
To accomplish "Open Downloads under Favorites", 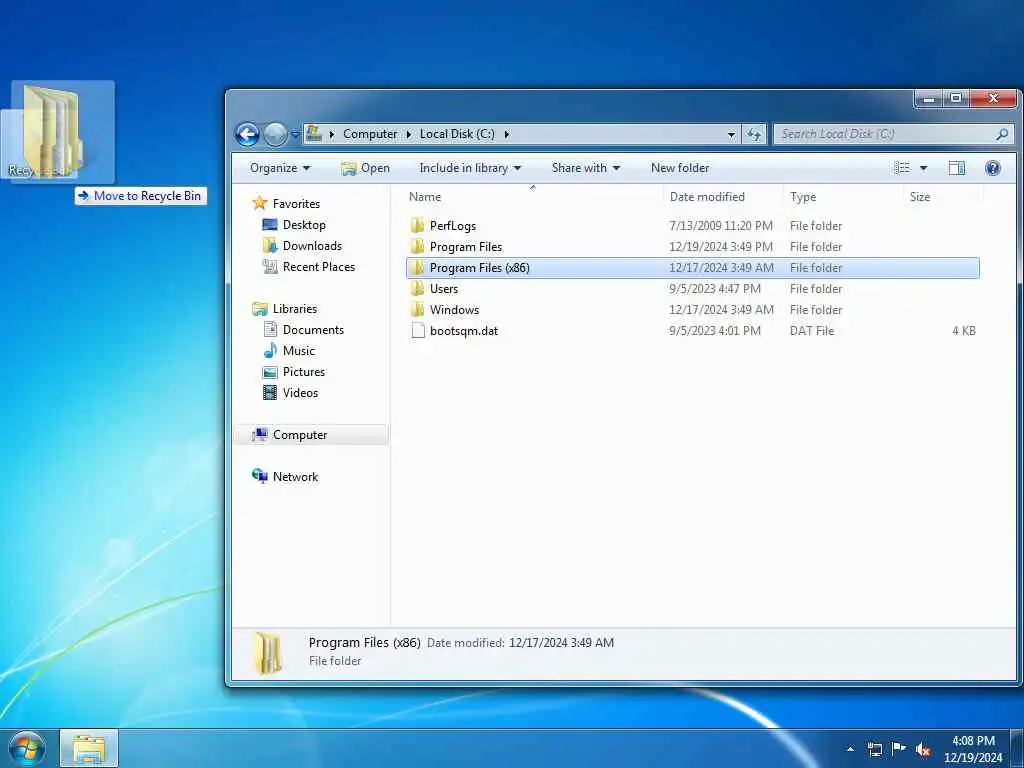I will [x=302, y=246].
